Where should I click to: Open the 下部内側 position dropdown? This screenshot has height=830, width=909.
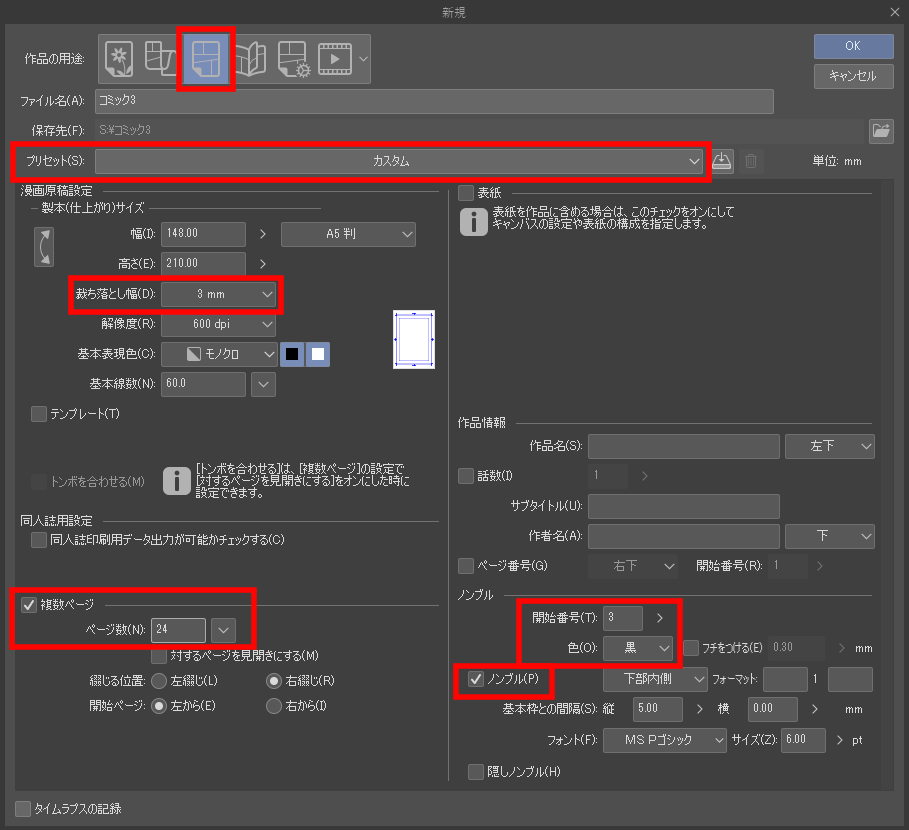click(x=655, y=679)
